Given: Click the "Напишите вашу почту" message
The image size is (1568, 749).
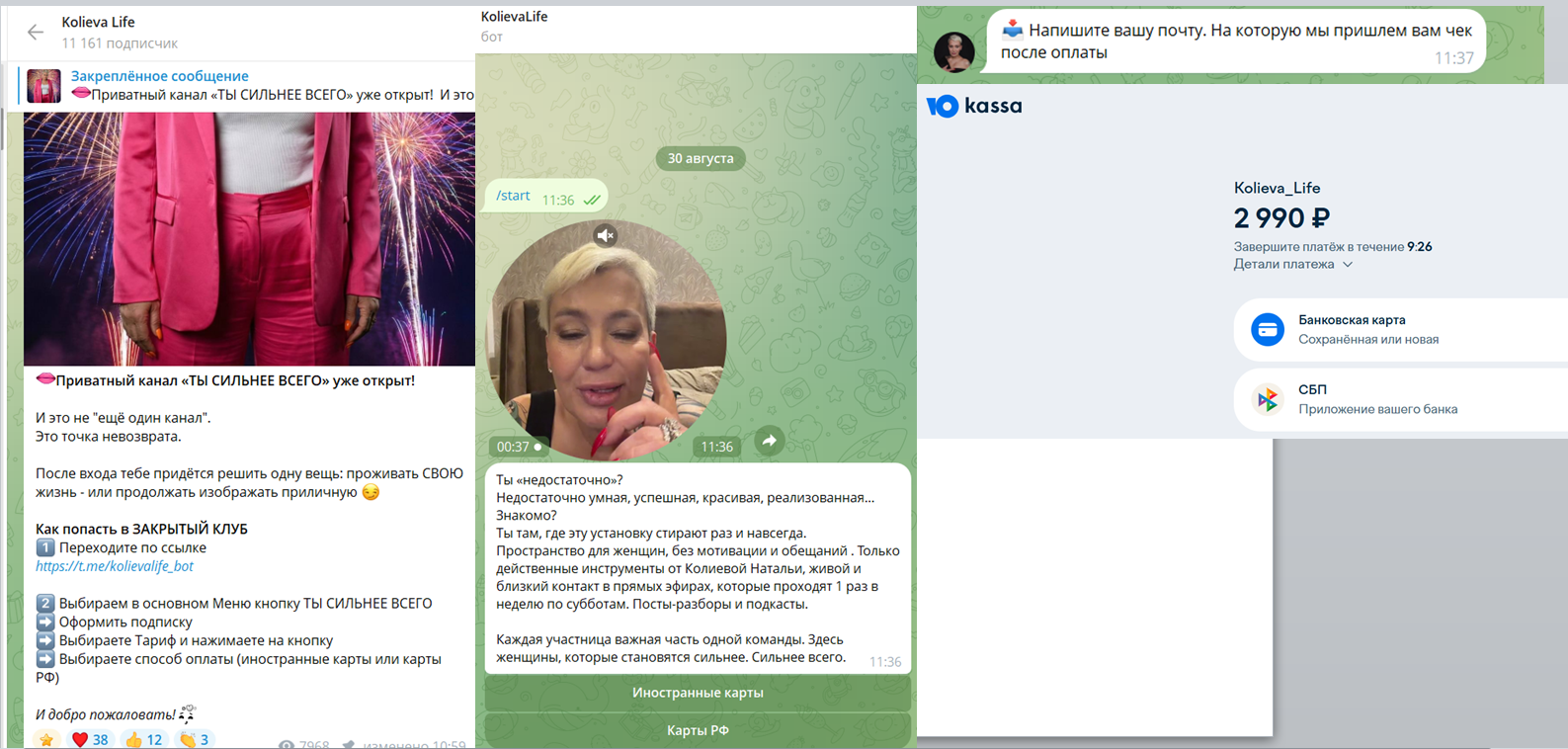Looking at the screenshot, I should (x=1235, y=42).
